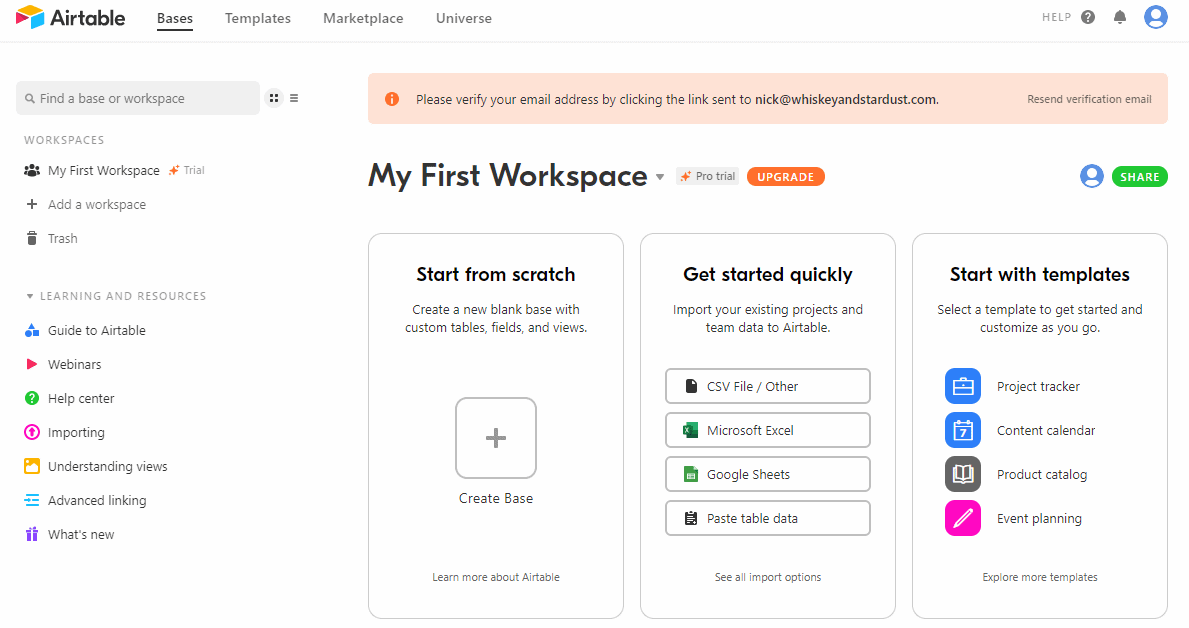Import from Microsoft Excel

pyautogui.click(x=768, y=430)
